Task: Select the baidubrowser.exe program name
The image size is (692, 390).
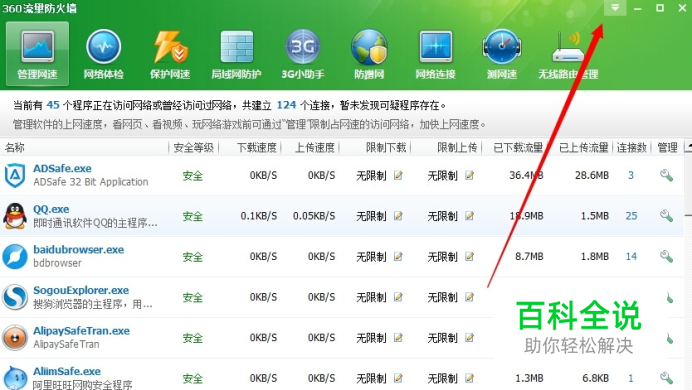Action: pyautogui.click(x=79, y=250)
